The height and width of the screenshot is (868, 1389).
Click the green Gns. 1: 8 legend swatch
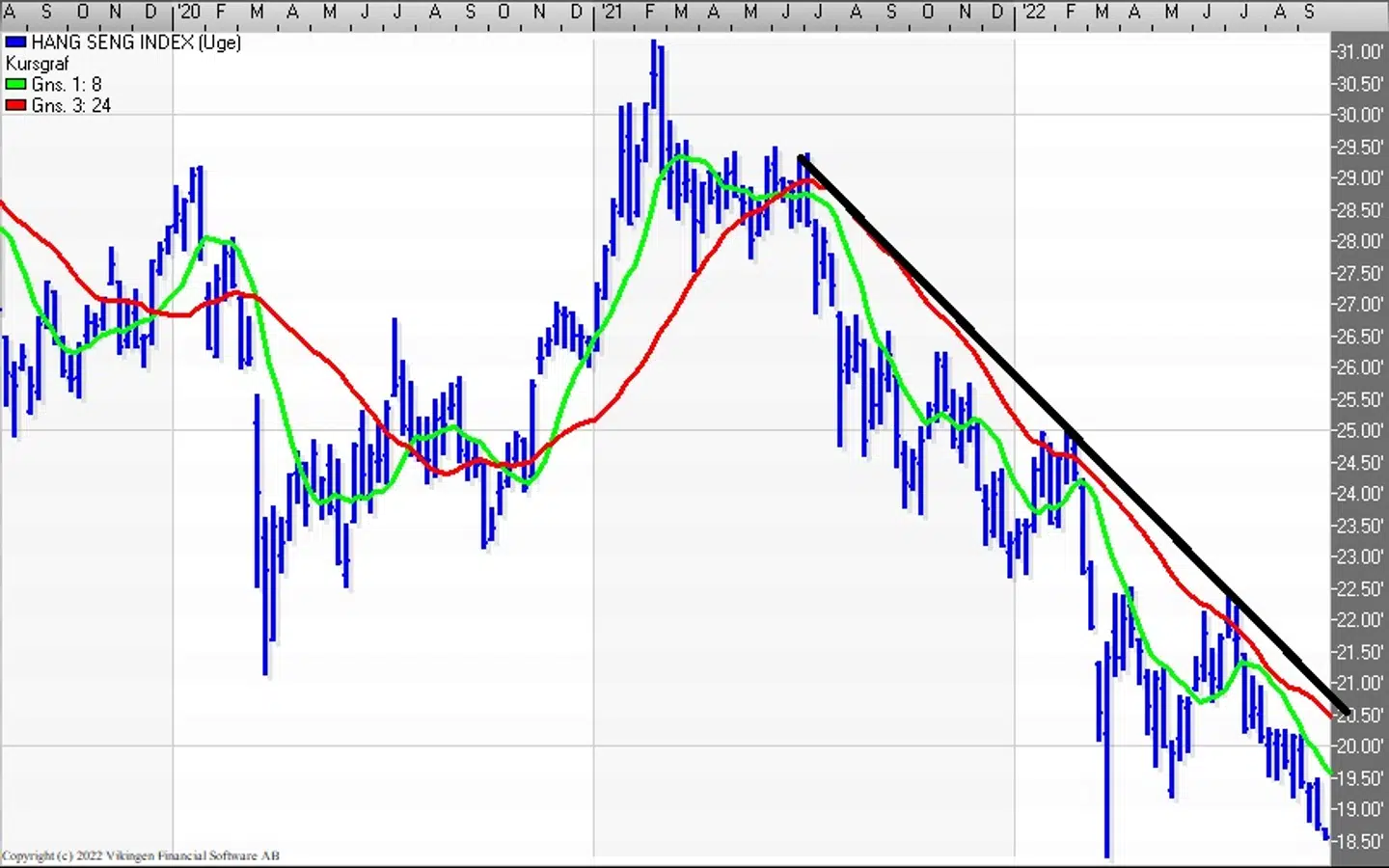click(x=15, y=85)
